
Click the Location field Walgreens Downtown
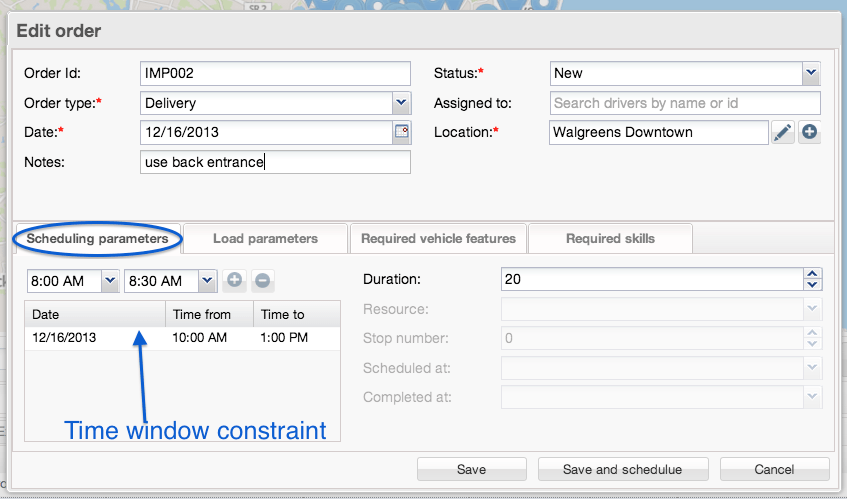click(659, 132)
